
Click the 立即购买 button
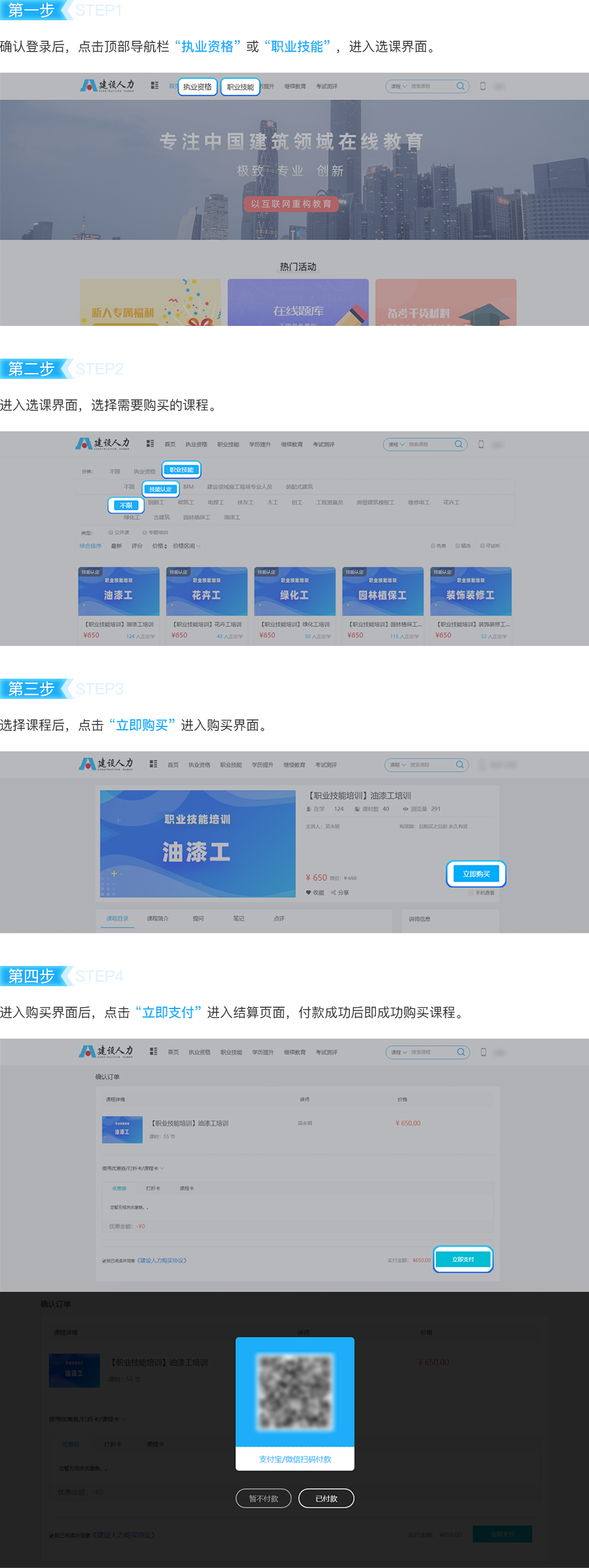476,874
